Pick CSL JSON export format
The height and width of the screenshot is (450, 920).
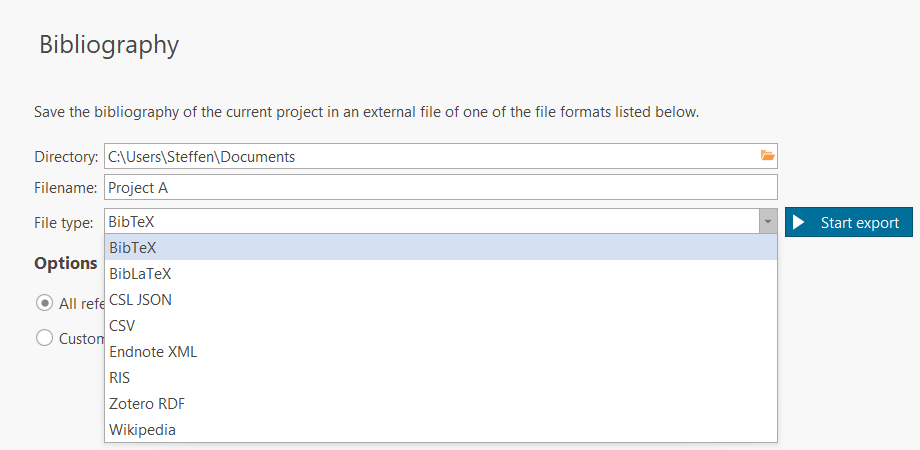tap(440, 299)
